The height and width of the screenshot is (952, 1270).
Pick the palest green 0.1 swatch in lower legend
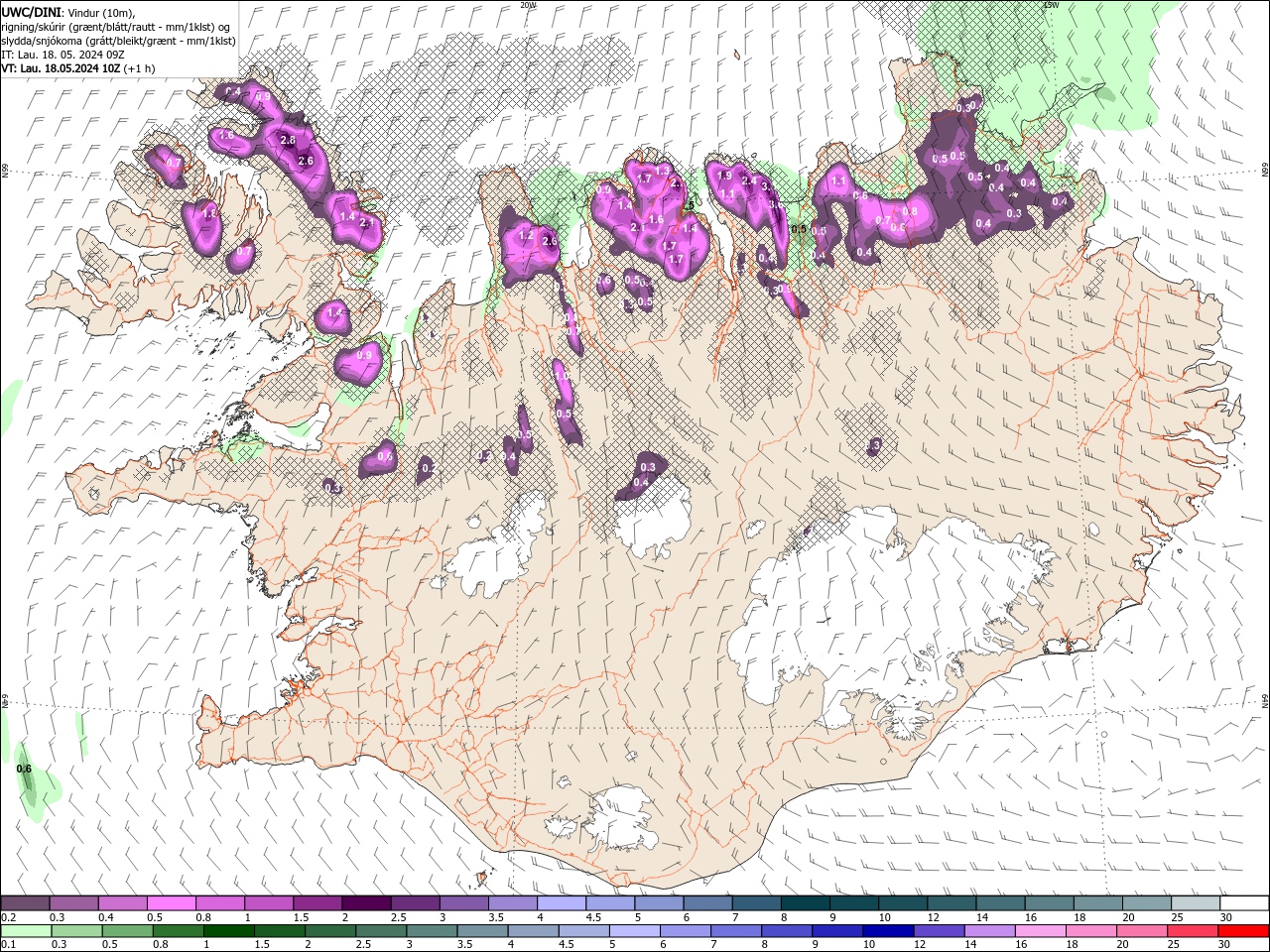(26, 931)
